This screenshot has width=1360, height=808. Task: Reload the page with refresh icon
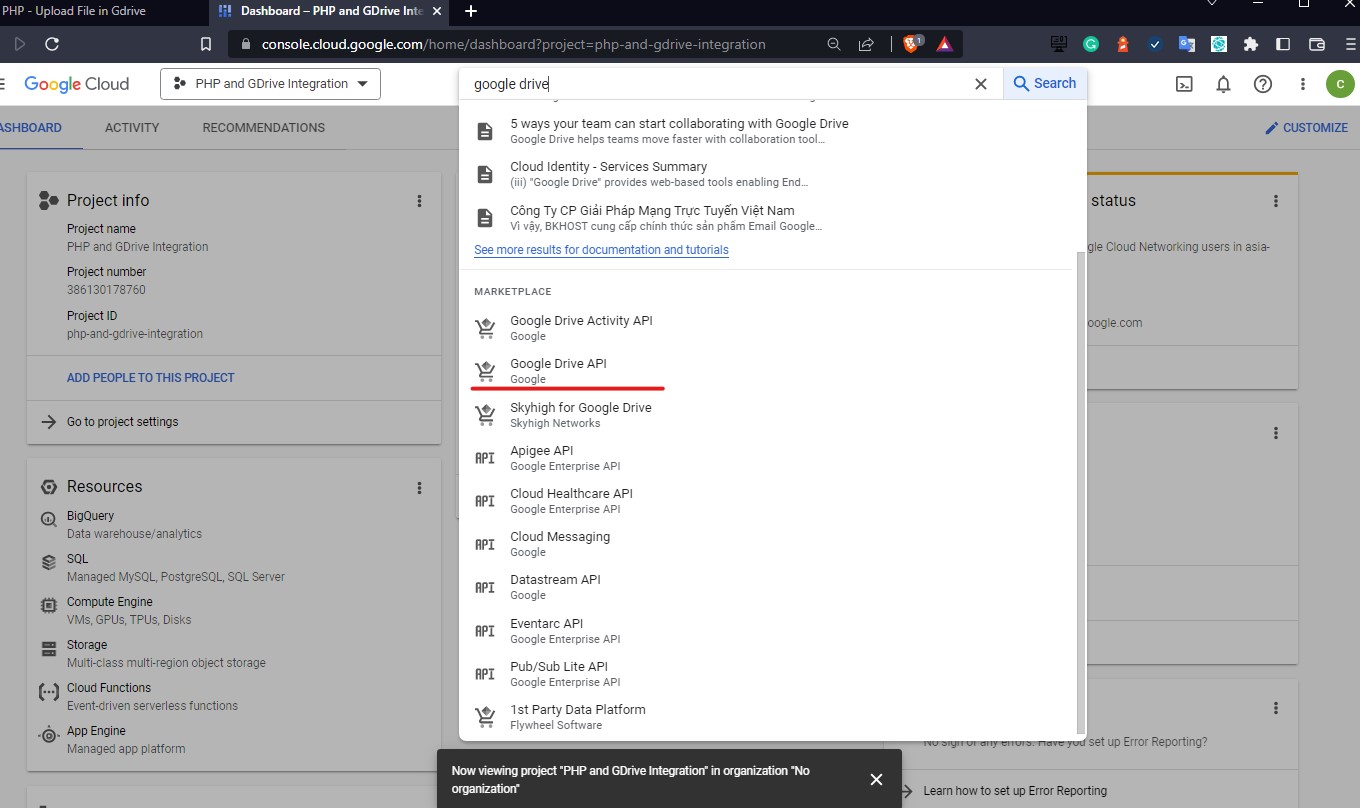(x=52, y=44)
